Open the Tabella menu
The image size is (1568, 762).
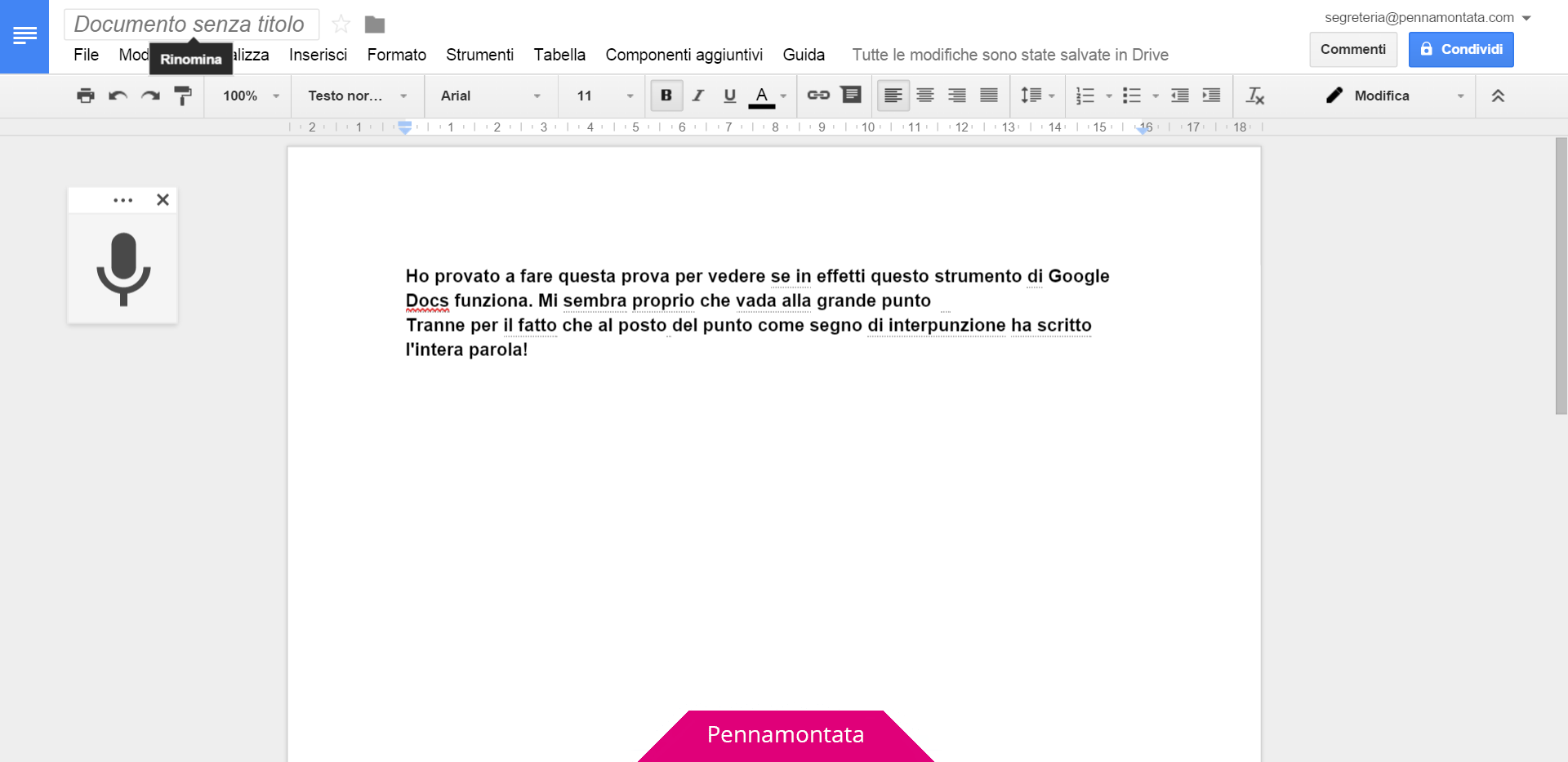(x=559, y=55)
